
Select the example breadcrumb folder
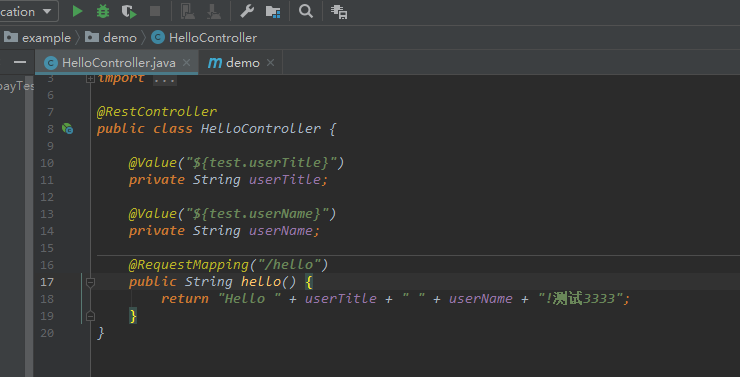click(x=37, y=38)
